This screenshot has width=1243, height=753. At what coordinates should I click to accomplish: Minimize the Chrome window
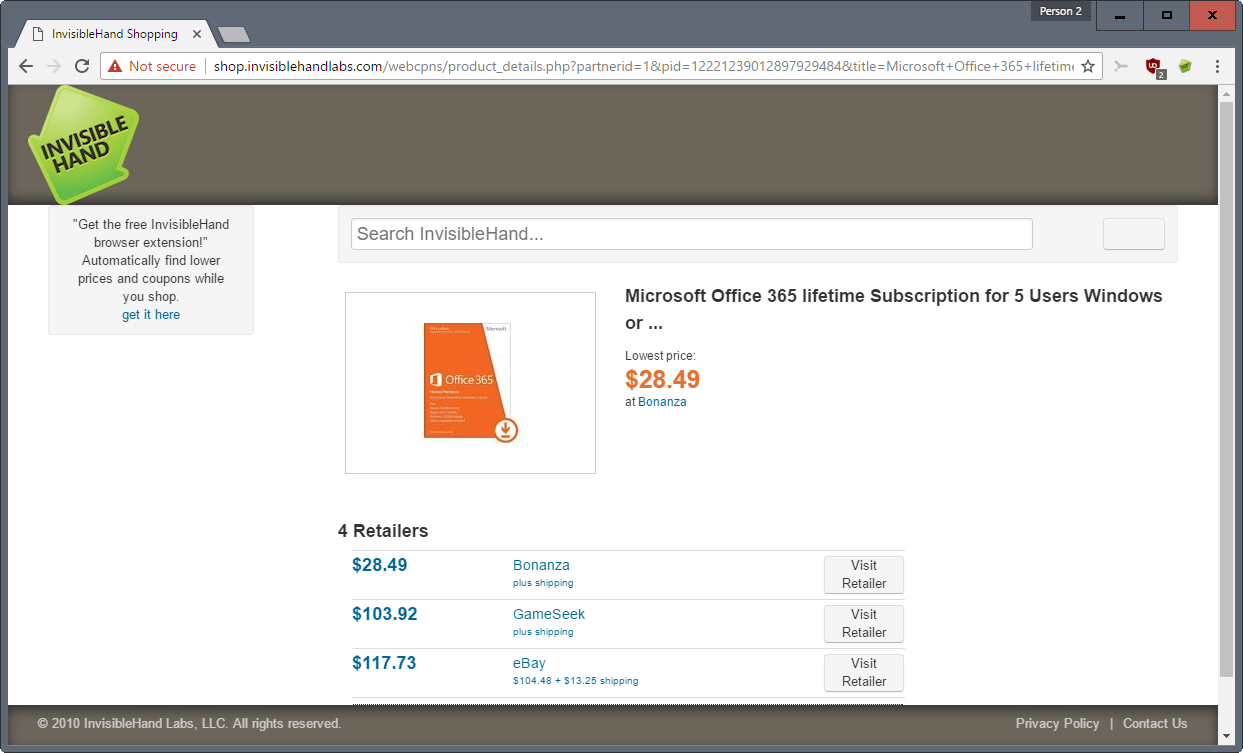tap(1120, 15)
